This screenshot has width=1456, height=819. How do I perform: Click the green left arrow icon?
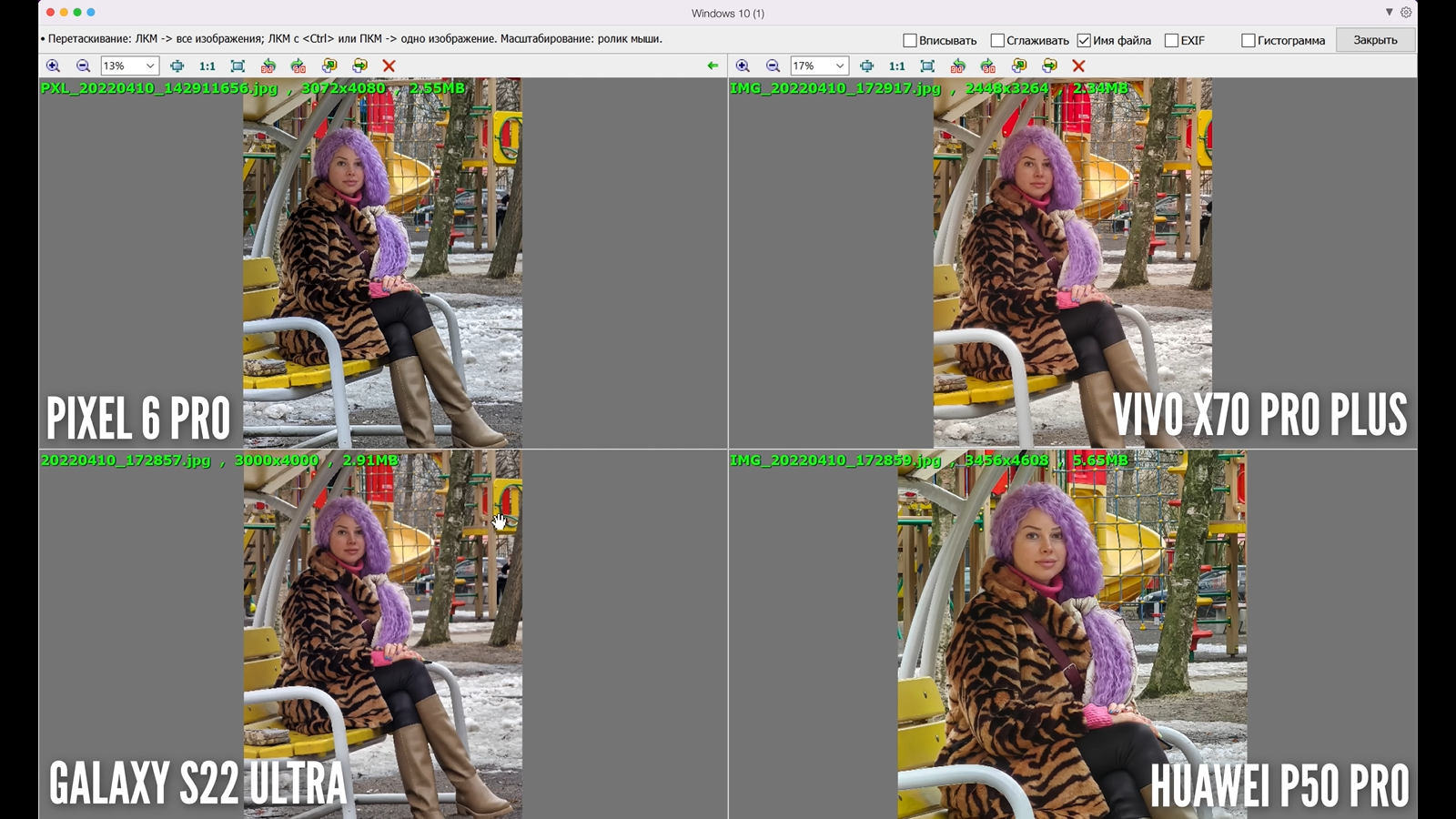(x=713, y=66)
